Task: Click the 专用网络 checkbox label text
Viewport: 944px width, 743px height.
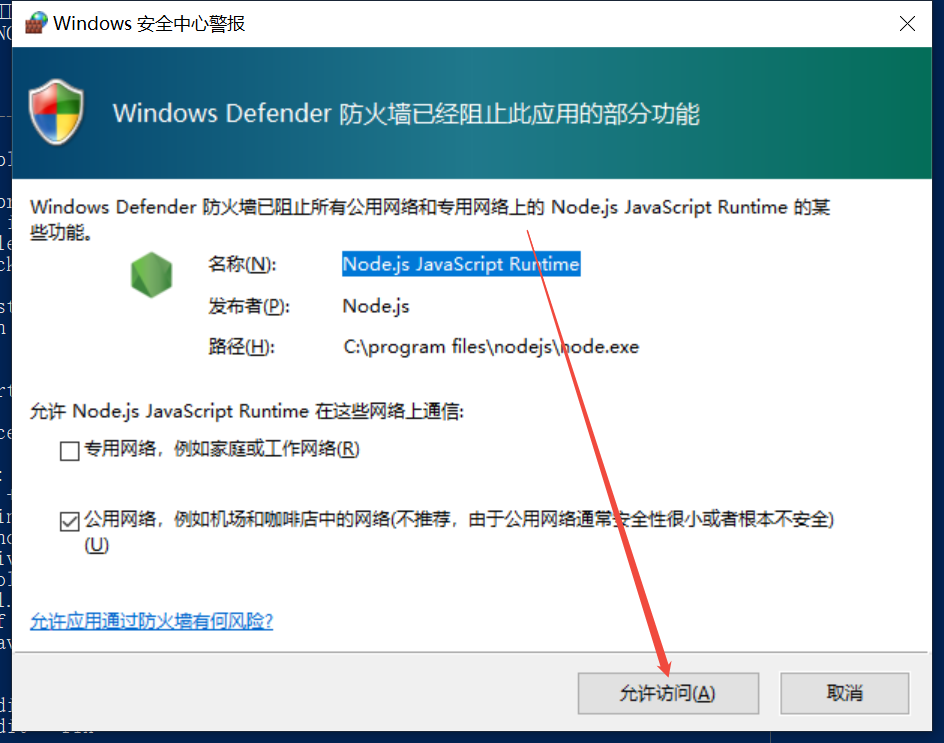Action: [x=222, y=449]
